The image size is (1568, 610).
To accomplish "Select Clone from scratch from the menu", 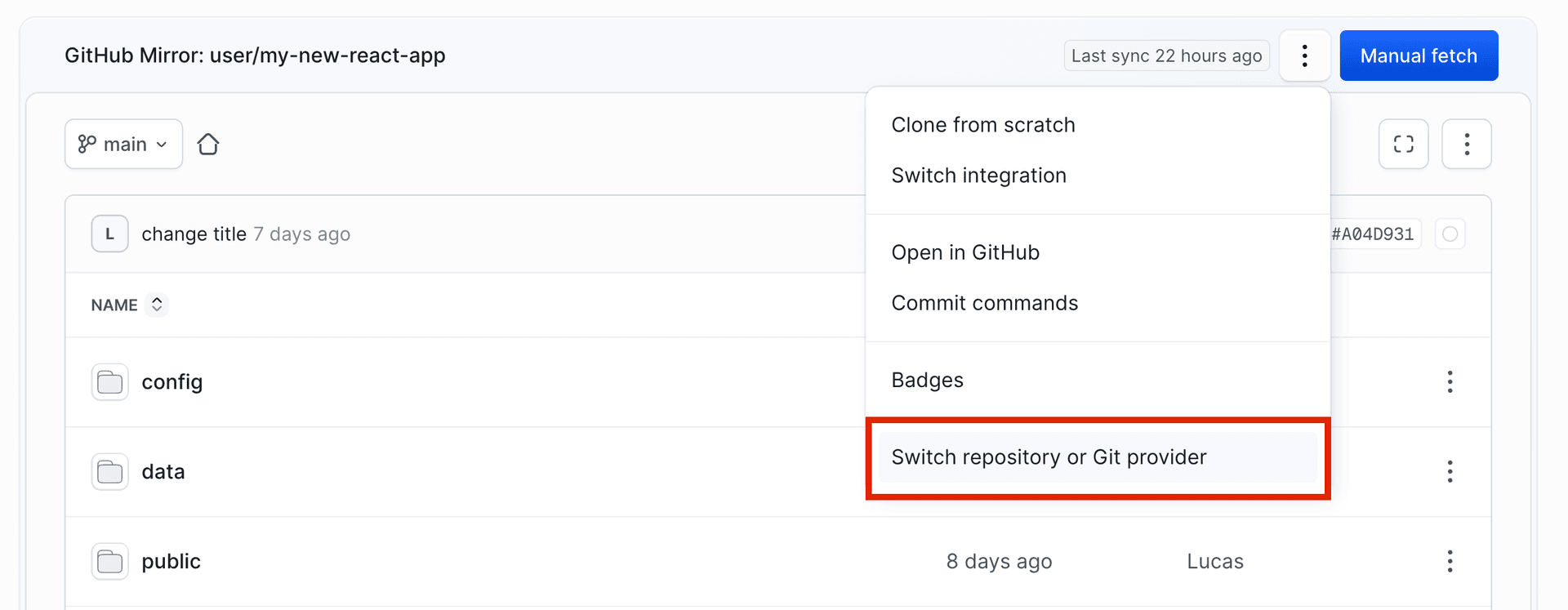I will click(982, 124).
